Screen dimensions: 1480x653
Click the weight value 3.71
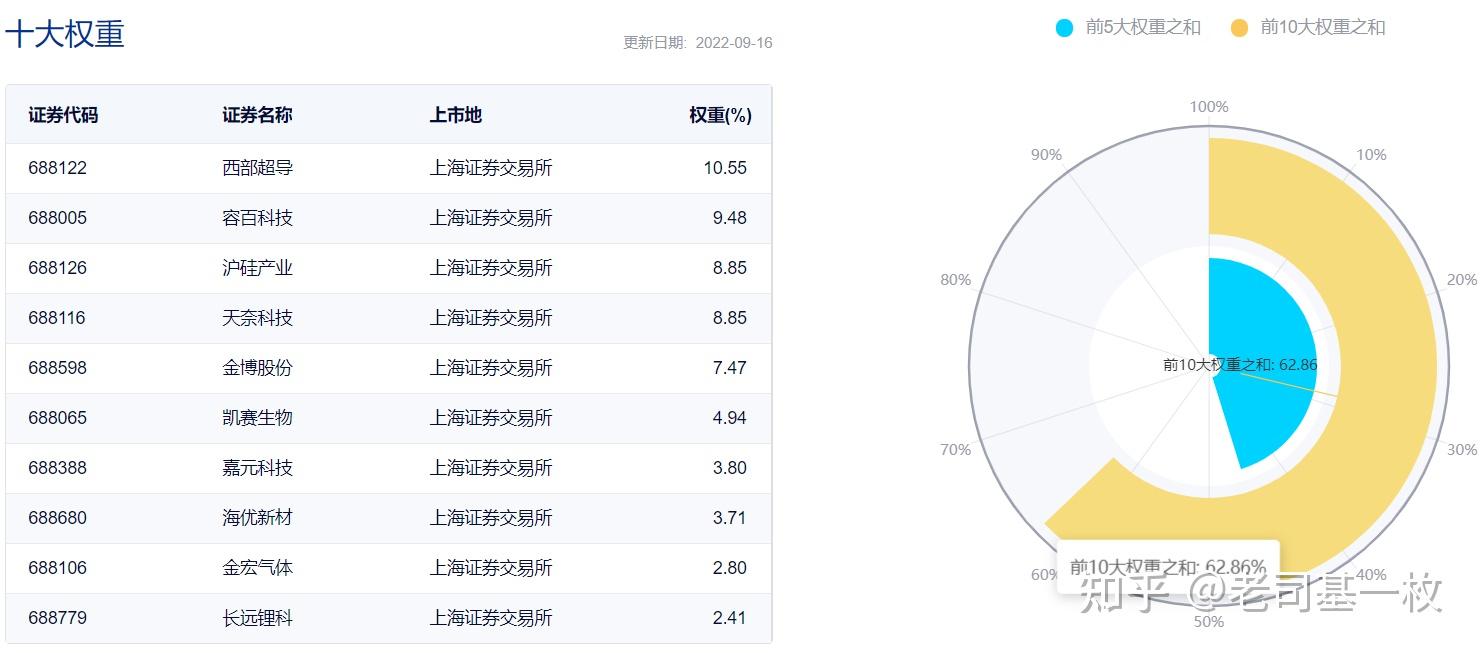tap(730, 518)
